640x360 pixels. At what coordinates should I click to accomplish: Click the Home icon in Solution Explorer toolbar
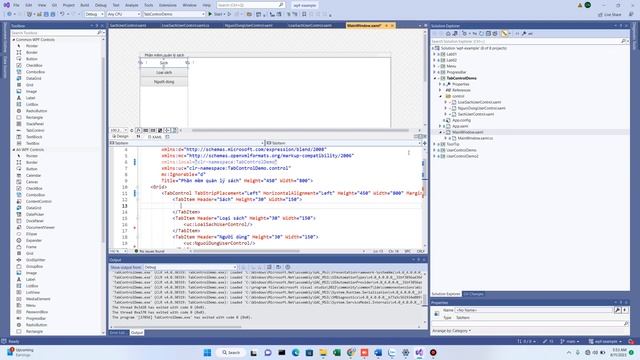[x=448, y=33]
